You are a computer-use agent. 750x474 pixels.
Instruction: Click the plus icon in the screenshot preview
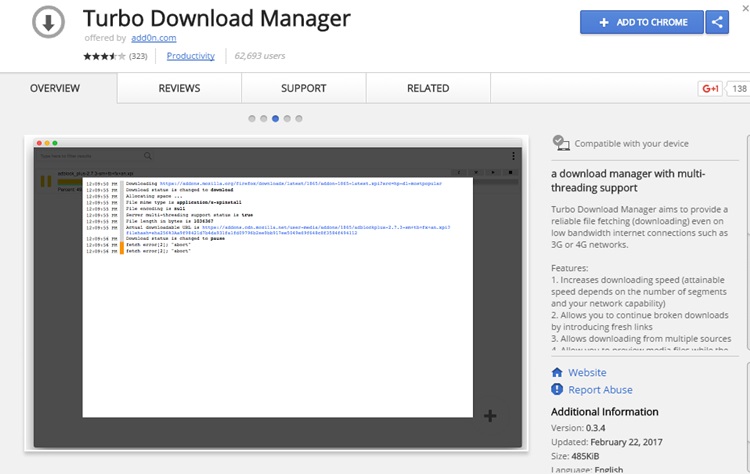pyautogui.click(x=490, y=416)
